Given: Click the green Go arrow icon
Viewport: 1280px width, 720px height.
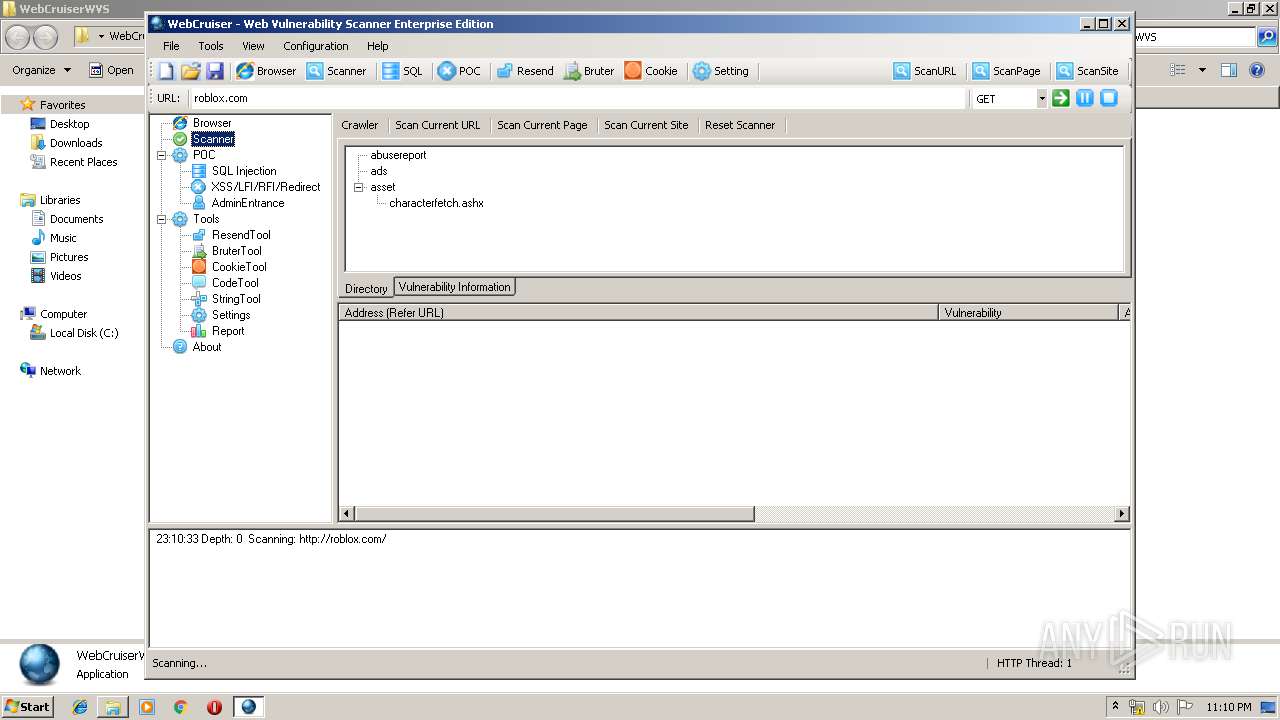Looking at the screenshot, I should click(x=1061, y=98).
